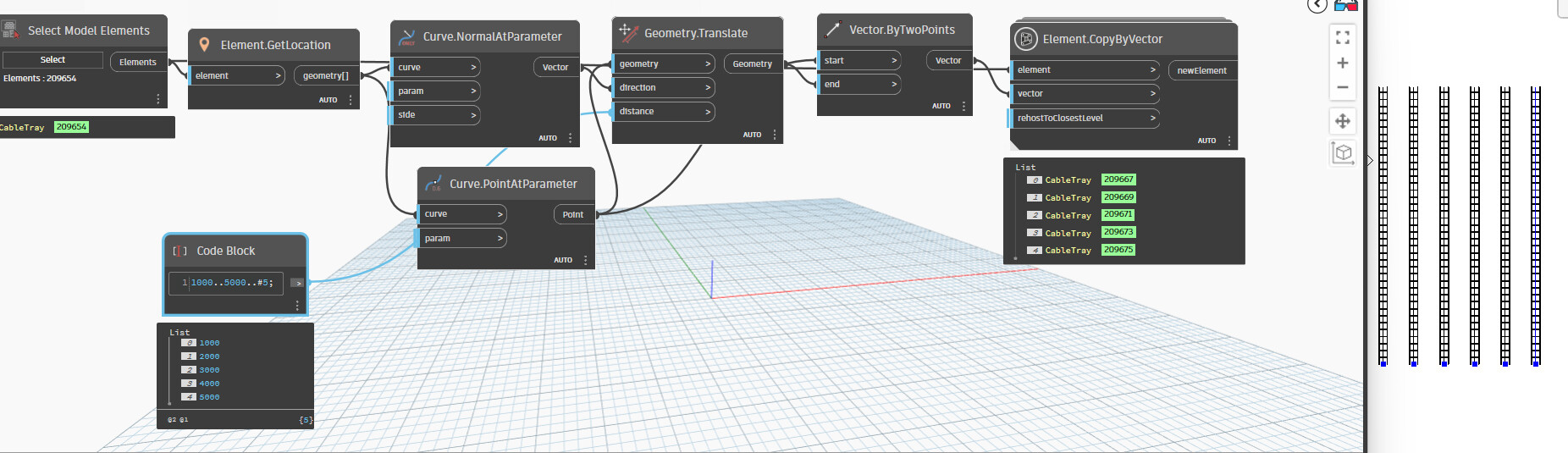Expand the start input of Vector.ByTwoPoints
Image resolution: width=1568 pixels, height=453 pixels.
coord(894,60)
